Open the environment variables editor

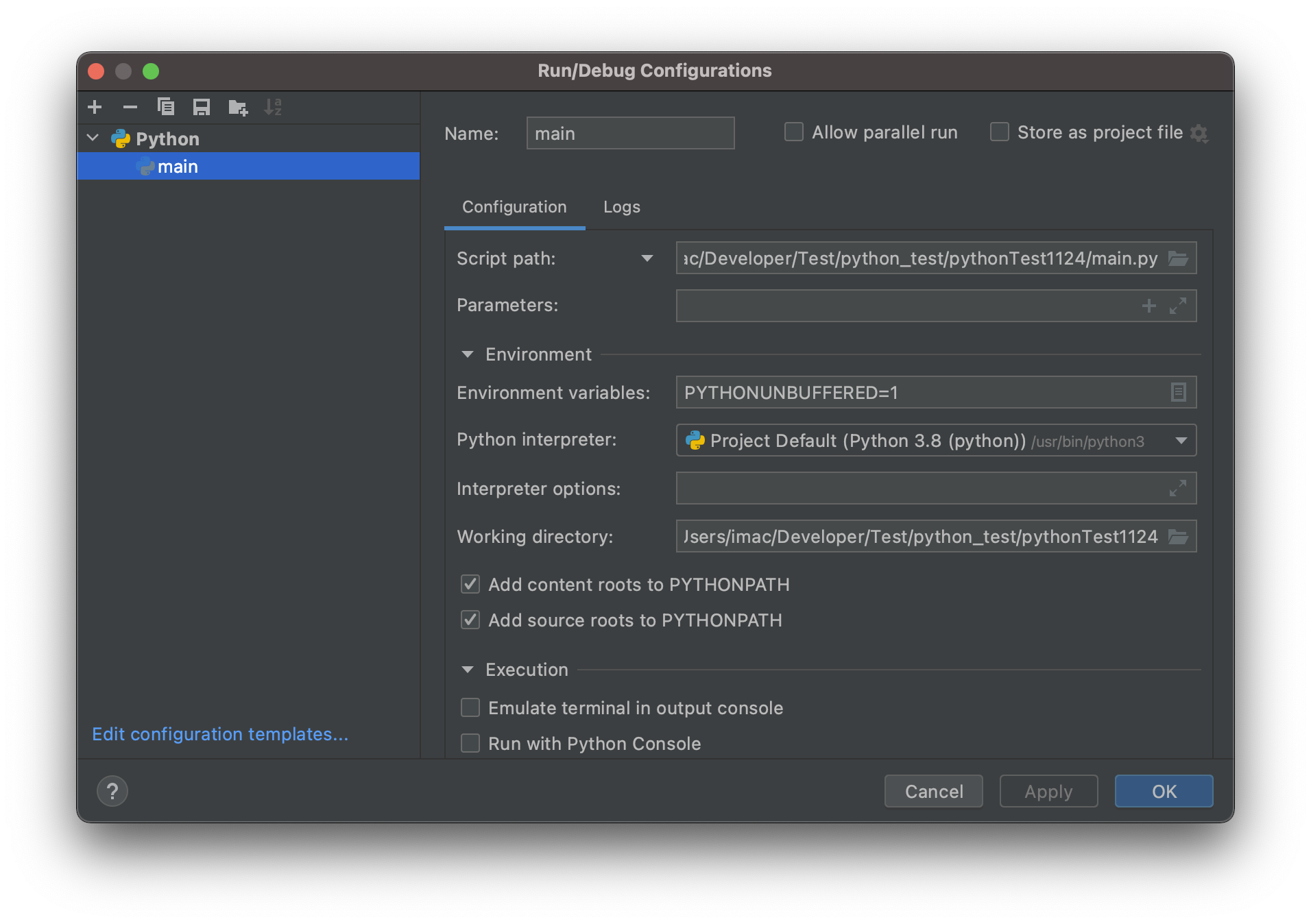pos(1178,392)
